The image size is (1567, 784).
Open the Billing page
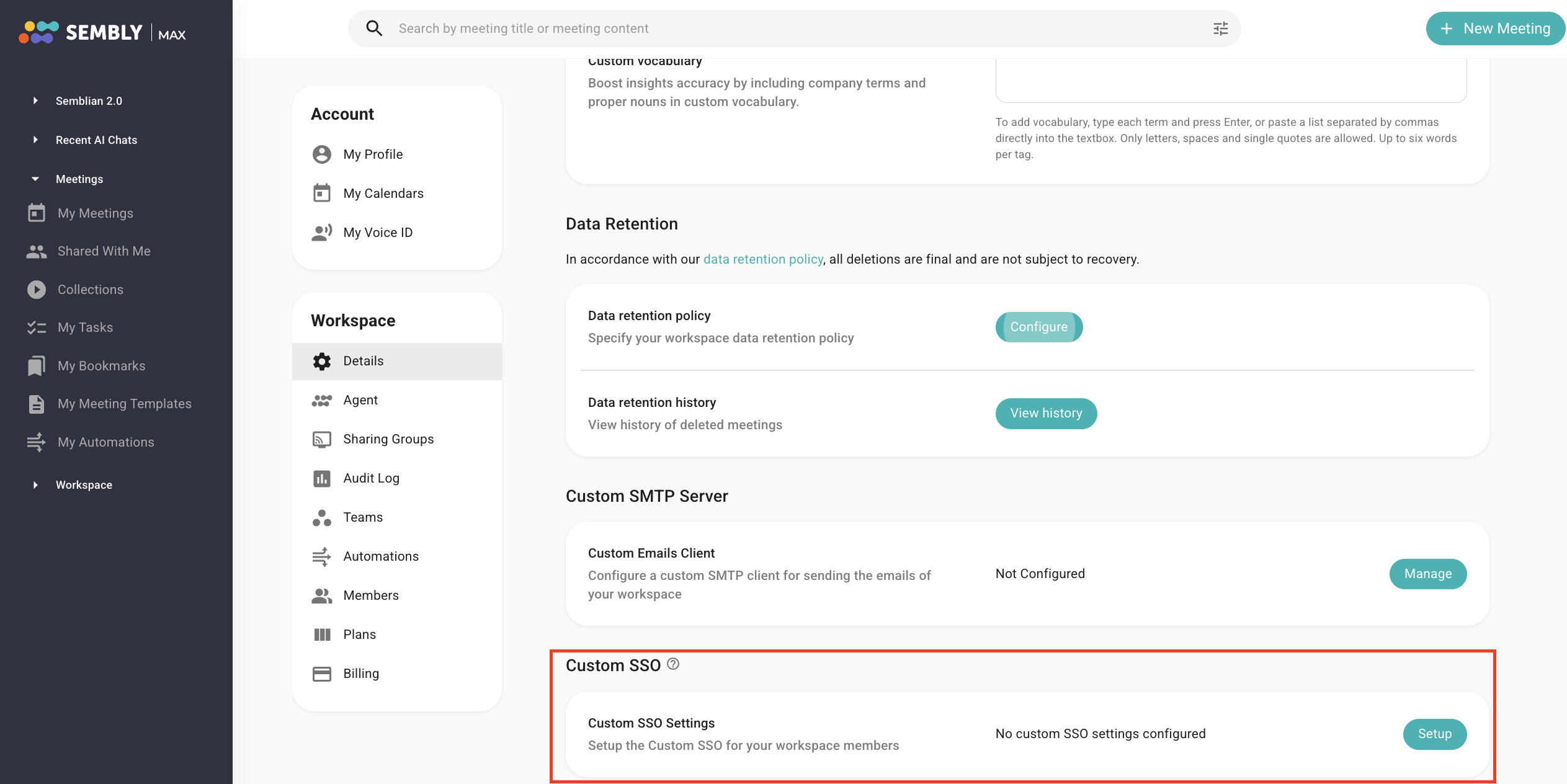[x=397, y=674]
